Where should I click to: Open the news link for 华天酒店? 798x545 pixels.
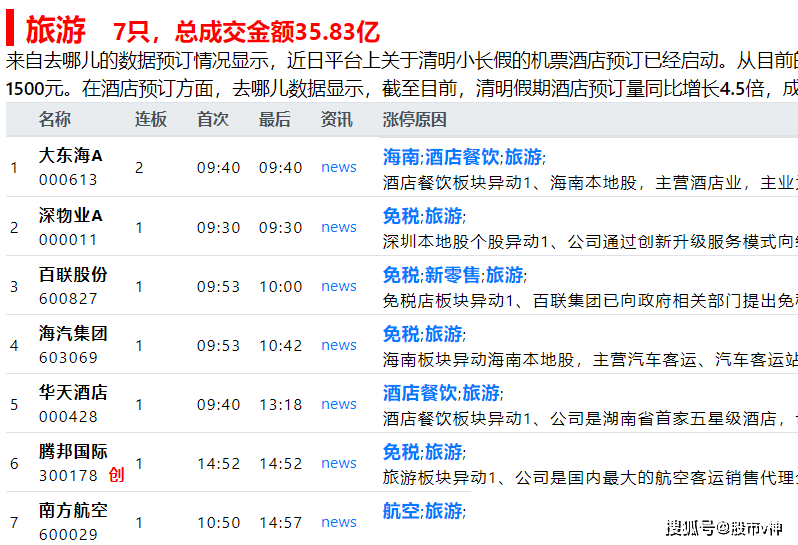338,404
